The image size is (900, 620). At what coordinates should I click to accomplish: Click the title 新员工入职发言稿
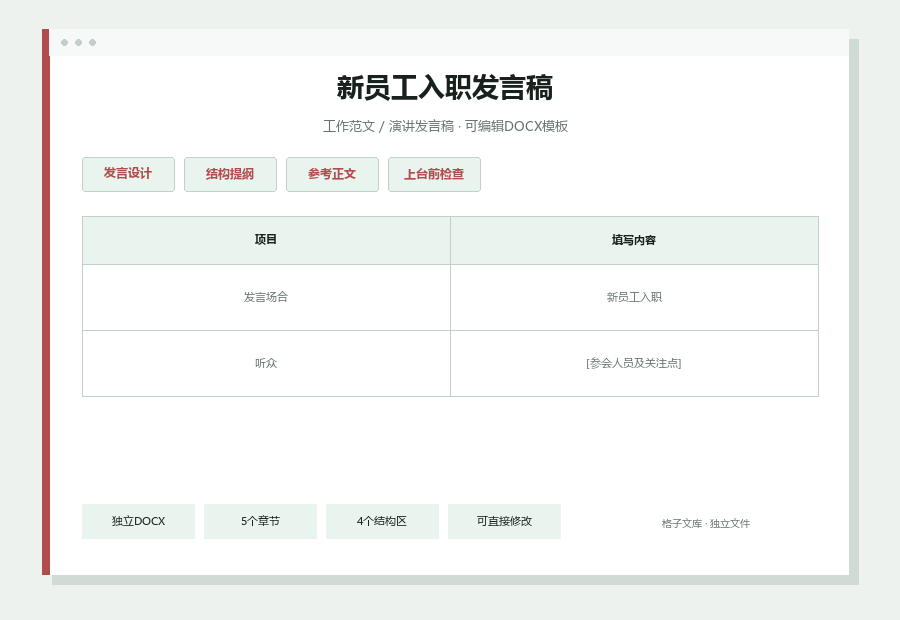[445, 88]
